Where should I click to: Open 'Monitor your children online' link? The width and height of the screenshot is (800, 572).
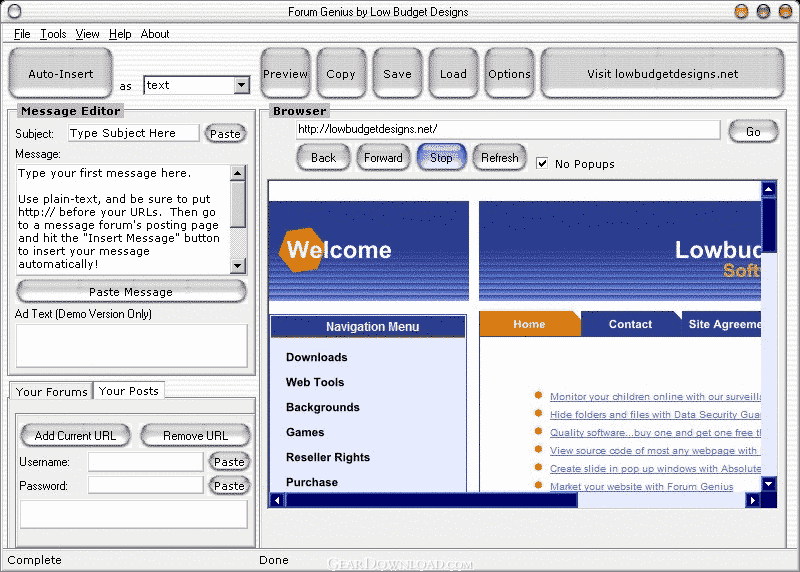point(655,396)
